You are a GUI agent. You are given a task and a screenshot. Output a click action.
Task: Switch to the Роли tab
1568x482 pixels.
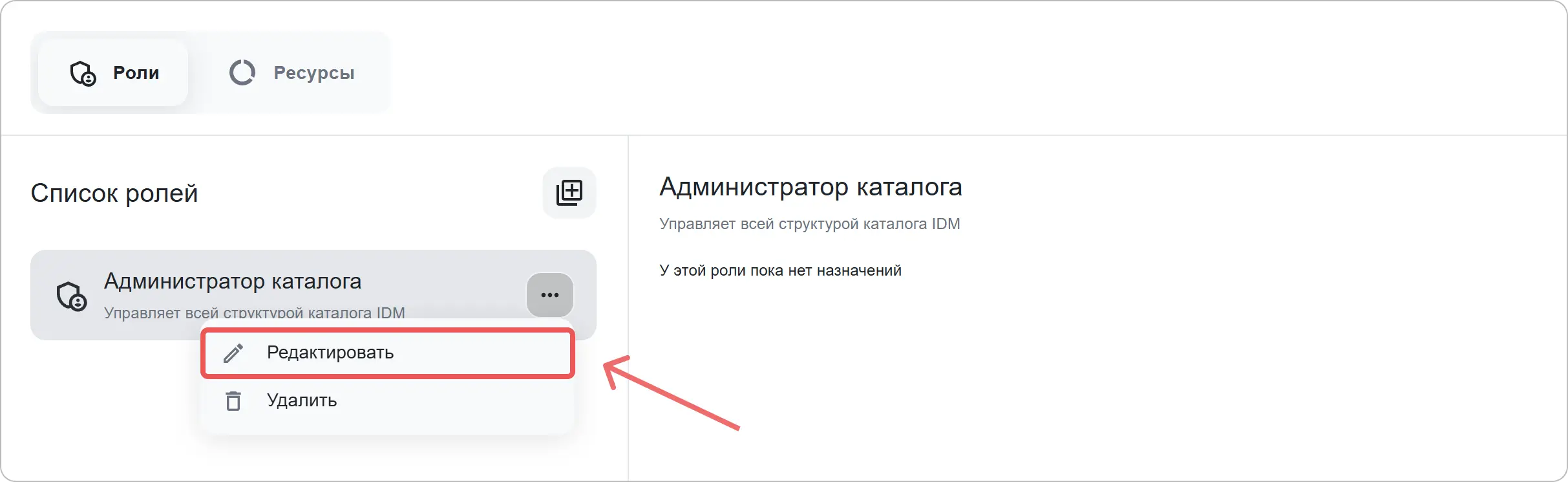tap(113, 72)
